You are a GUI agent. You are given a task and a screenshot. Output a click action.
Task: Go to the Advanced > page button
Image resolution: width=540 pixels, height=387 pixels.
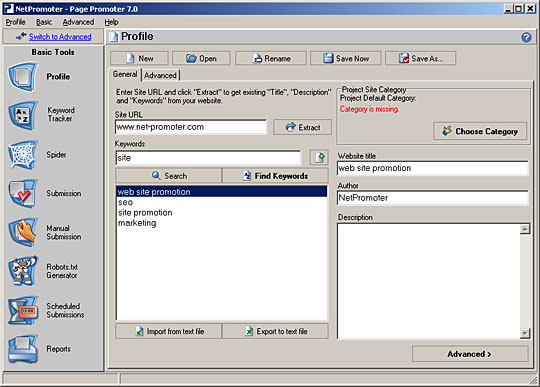[470, 354]
